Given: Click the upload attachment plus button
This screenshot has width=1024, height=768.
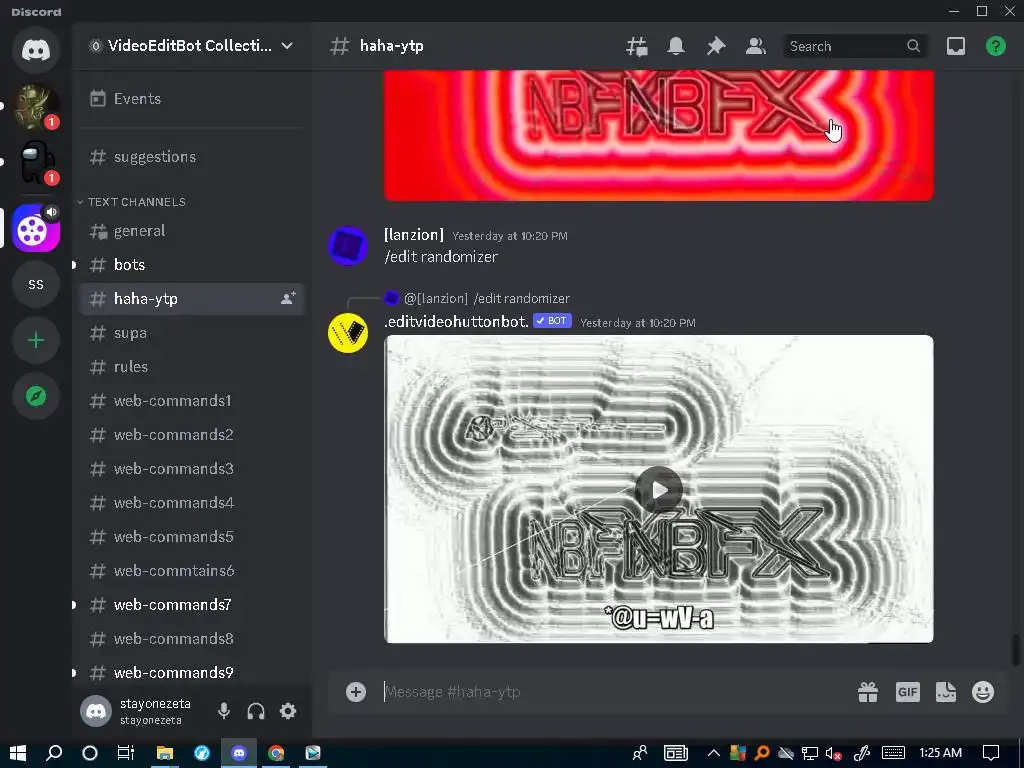Looking at the screenshot, I should click(x=356, y=692).
